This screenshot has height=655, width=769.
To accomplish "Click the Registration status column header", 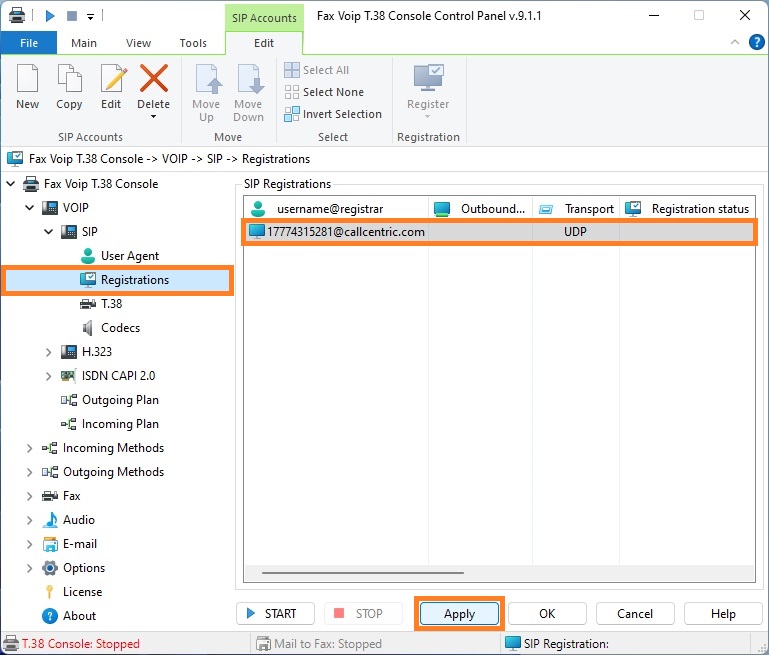I will point(688,209).
